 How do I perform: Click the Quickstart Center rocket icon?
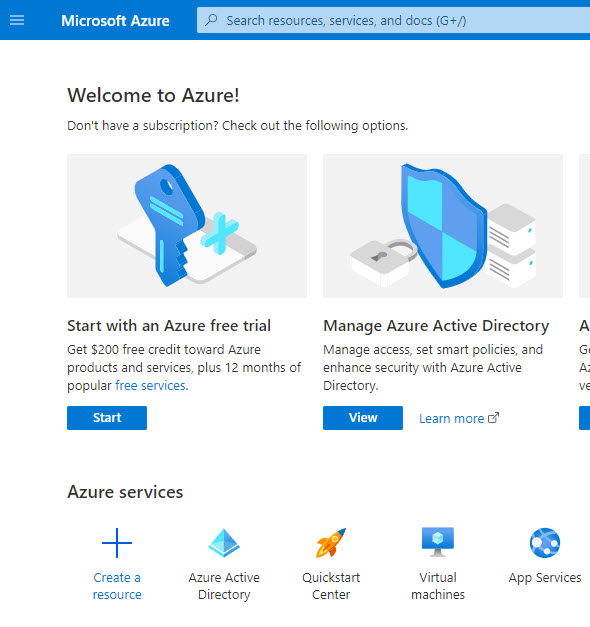(x=331, y=543)
